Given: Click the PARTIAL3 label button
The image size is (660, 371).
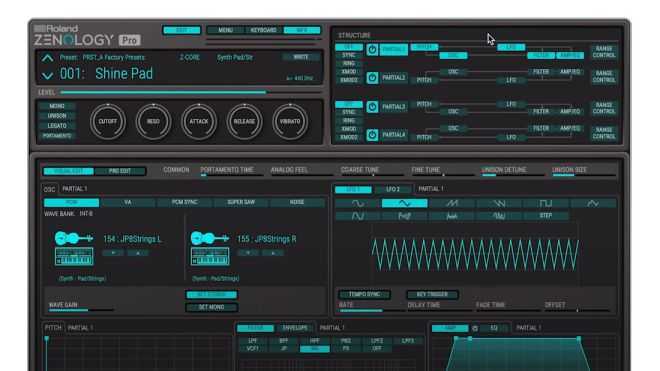Looking at the screenshot, I should point(394,107).
